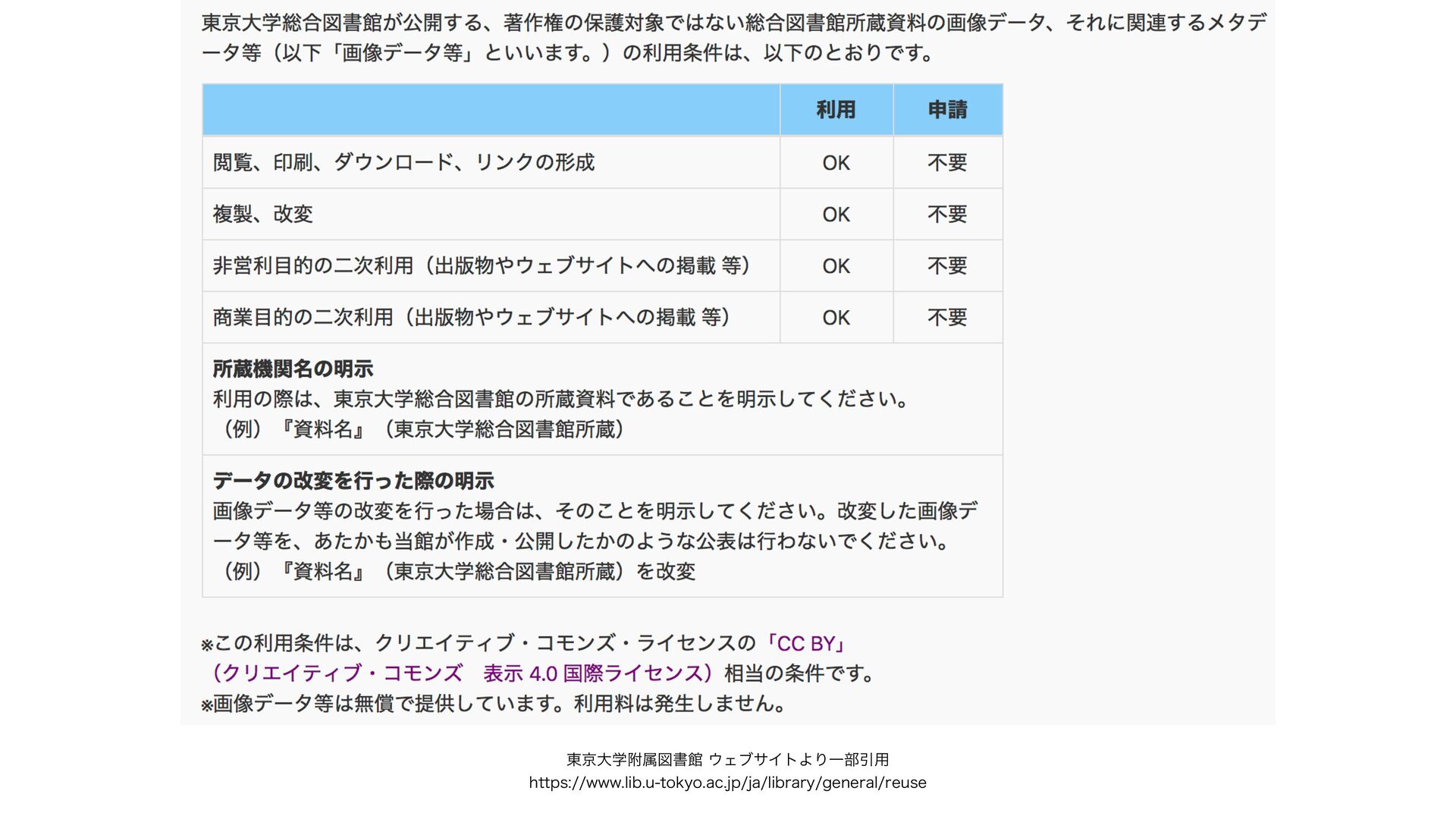Click the 商業目的の二次利用 row text
Viewport: 1456px width, 819px height.
pyautogui.click(x=471, y=317)
